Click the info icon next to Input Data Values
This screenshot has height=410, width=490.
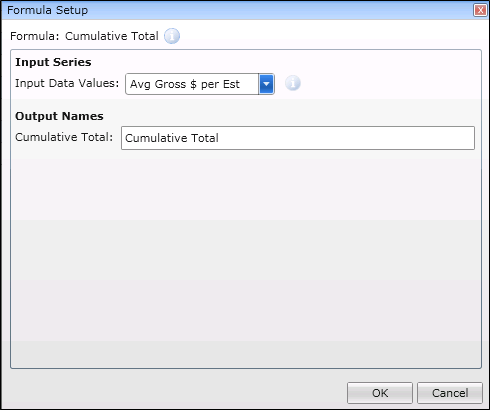click(x=293, y=83)
